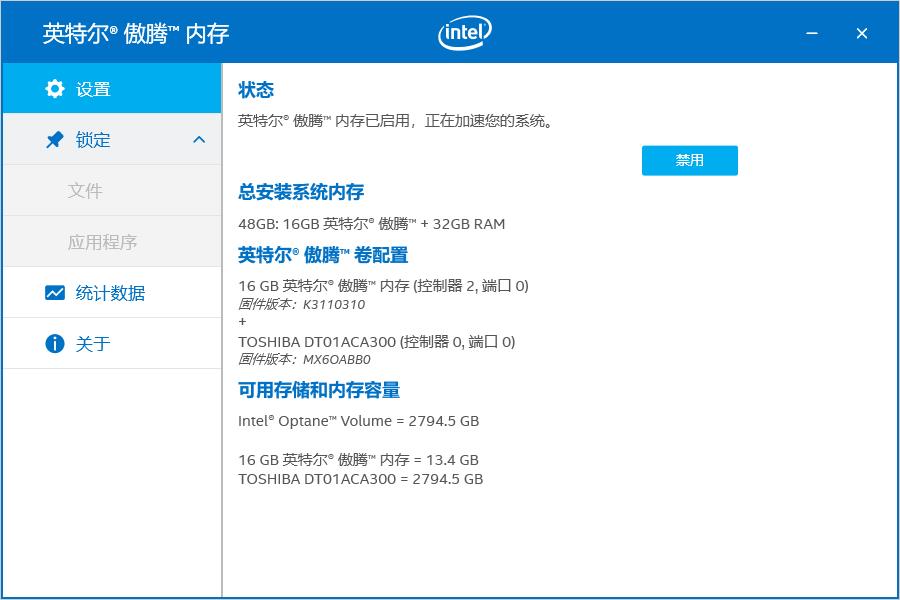The image size is (900, 600).
Task: Open the 文件 sub-item under 锁定
Action: click(85, 191)
